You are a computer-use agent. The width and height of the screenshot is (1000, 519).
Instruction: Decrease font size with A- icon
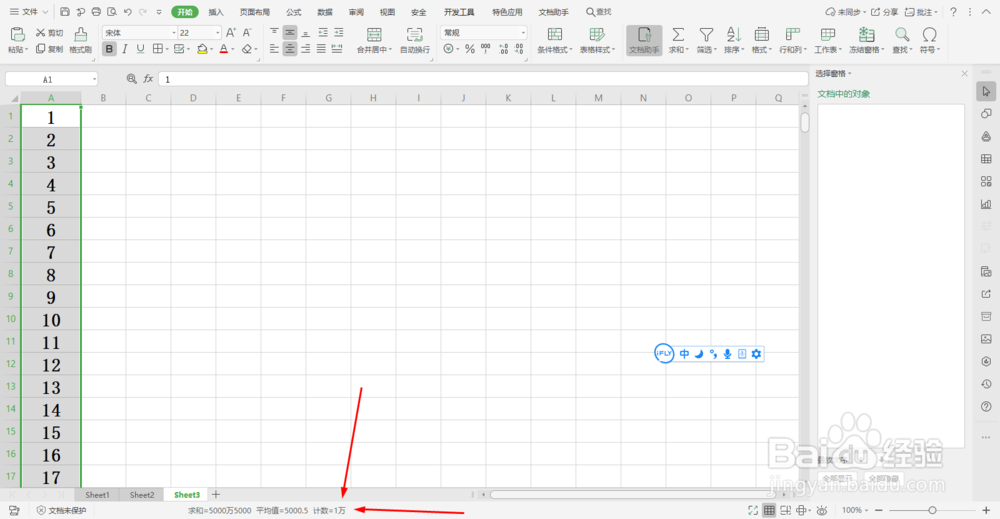pos(247,33)
